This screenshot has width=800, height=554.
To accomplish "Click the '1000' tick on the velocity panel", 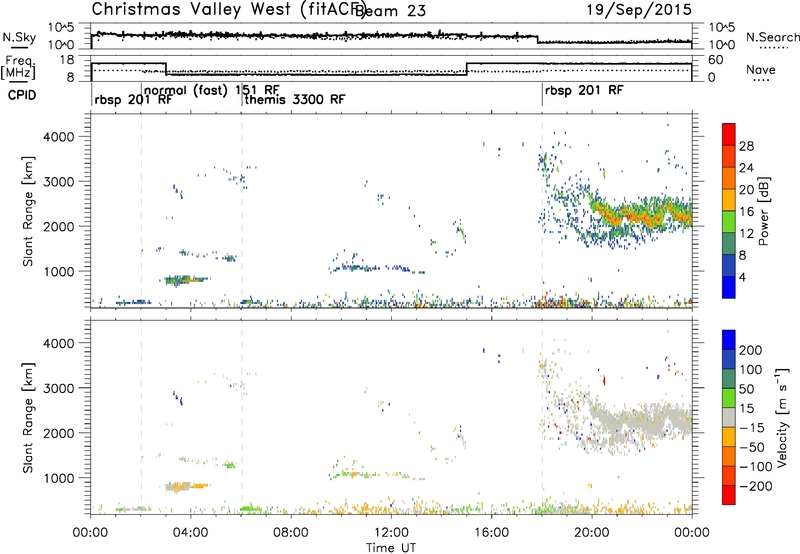I will [x=59, y=478].
